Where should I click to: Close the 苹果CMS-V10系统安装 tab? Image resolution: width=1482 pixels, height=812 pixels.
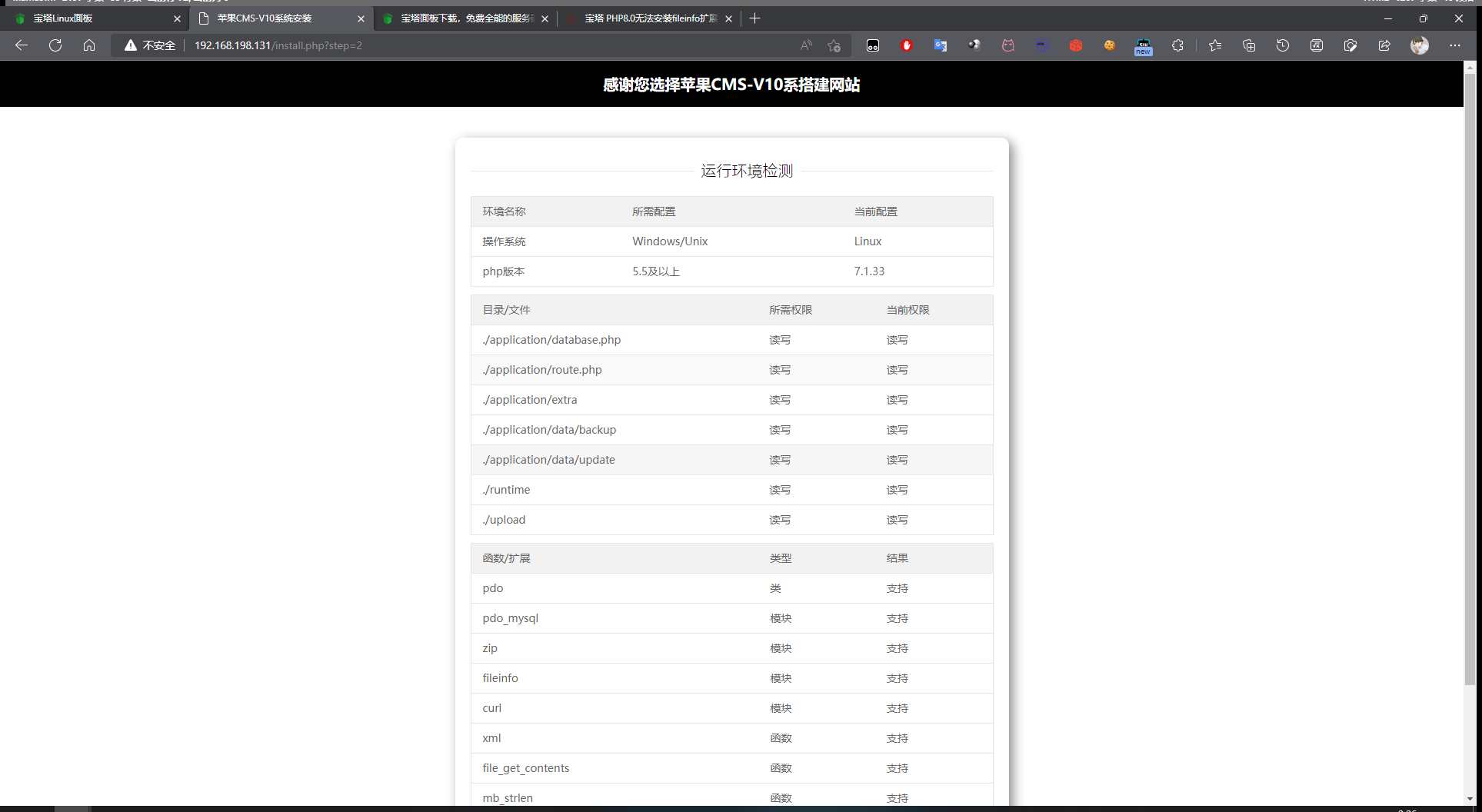pos(361,18)
